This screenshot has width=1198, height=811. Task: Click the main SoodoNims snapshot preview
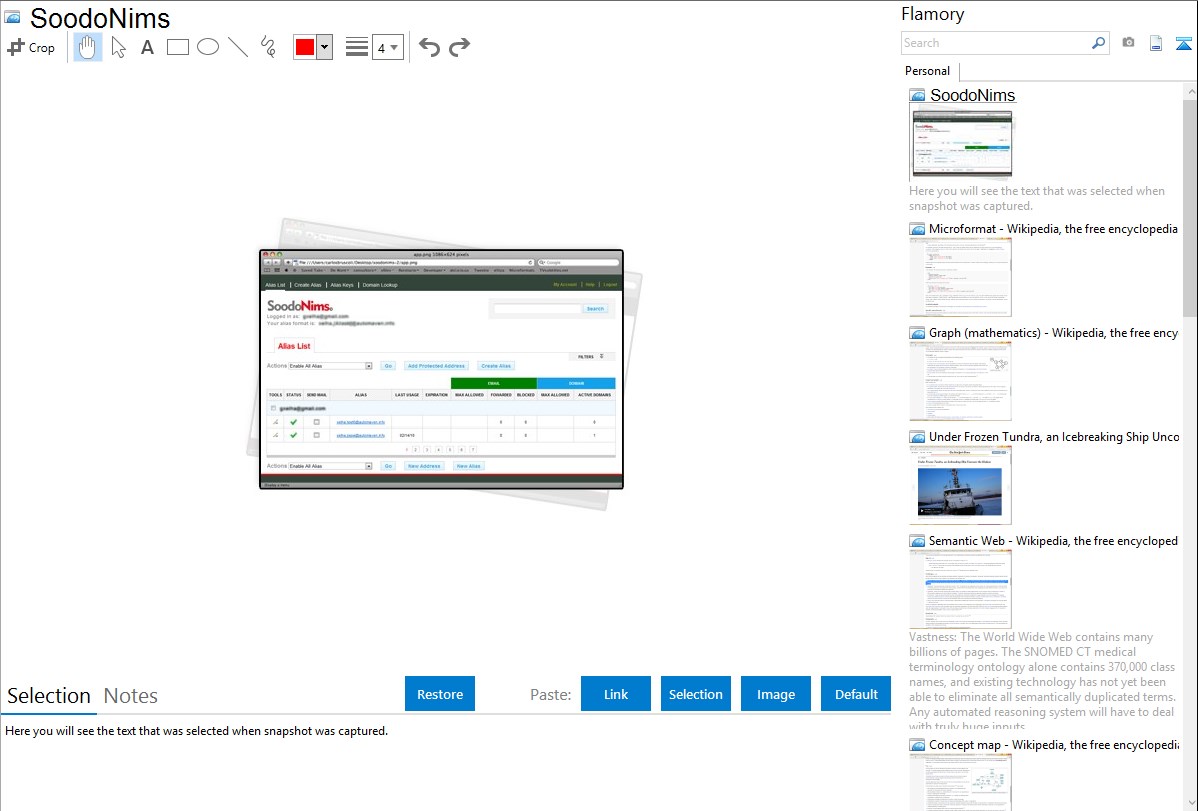click(442, 369)
